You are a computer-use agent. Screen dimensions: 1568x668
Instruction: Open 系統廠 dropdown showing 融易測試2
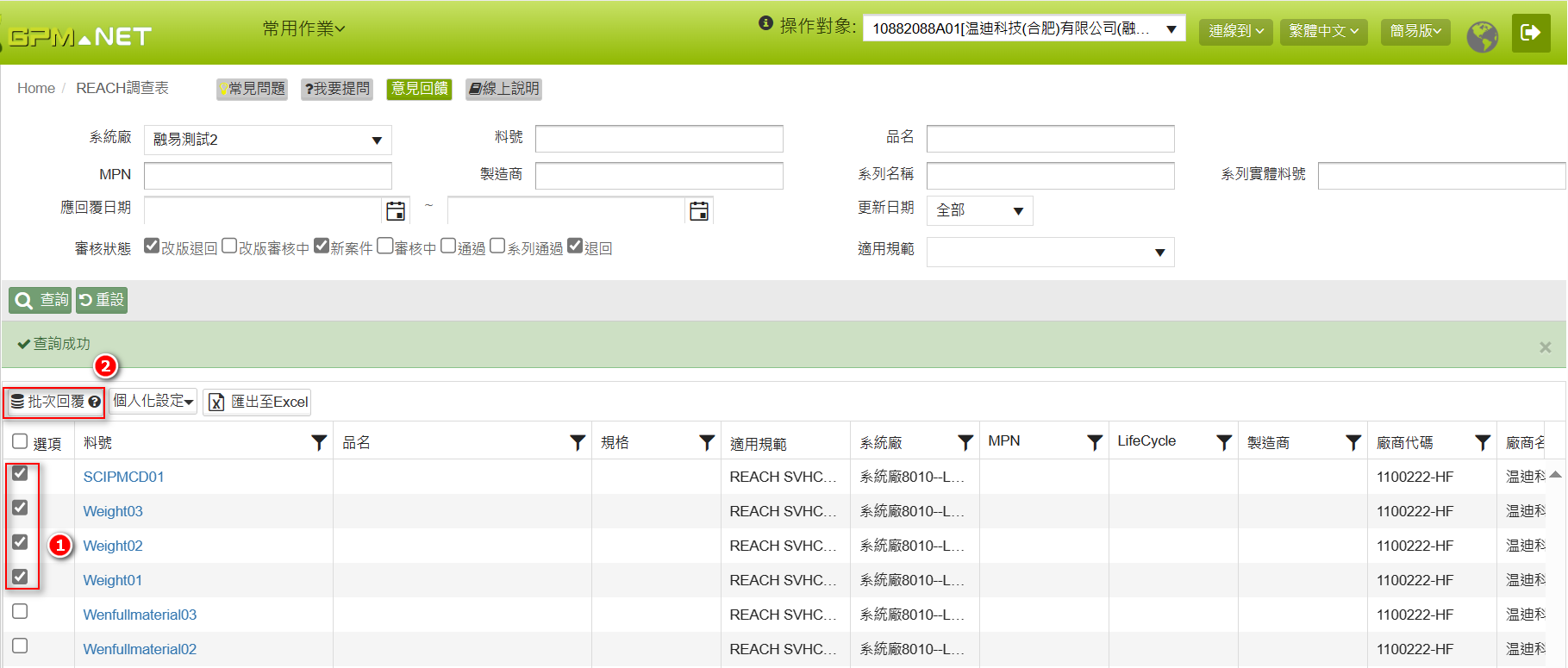[267, 140]
